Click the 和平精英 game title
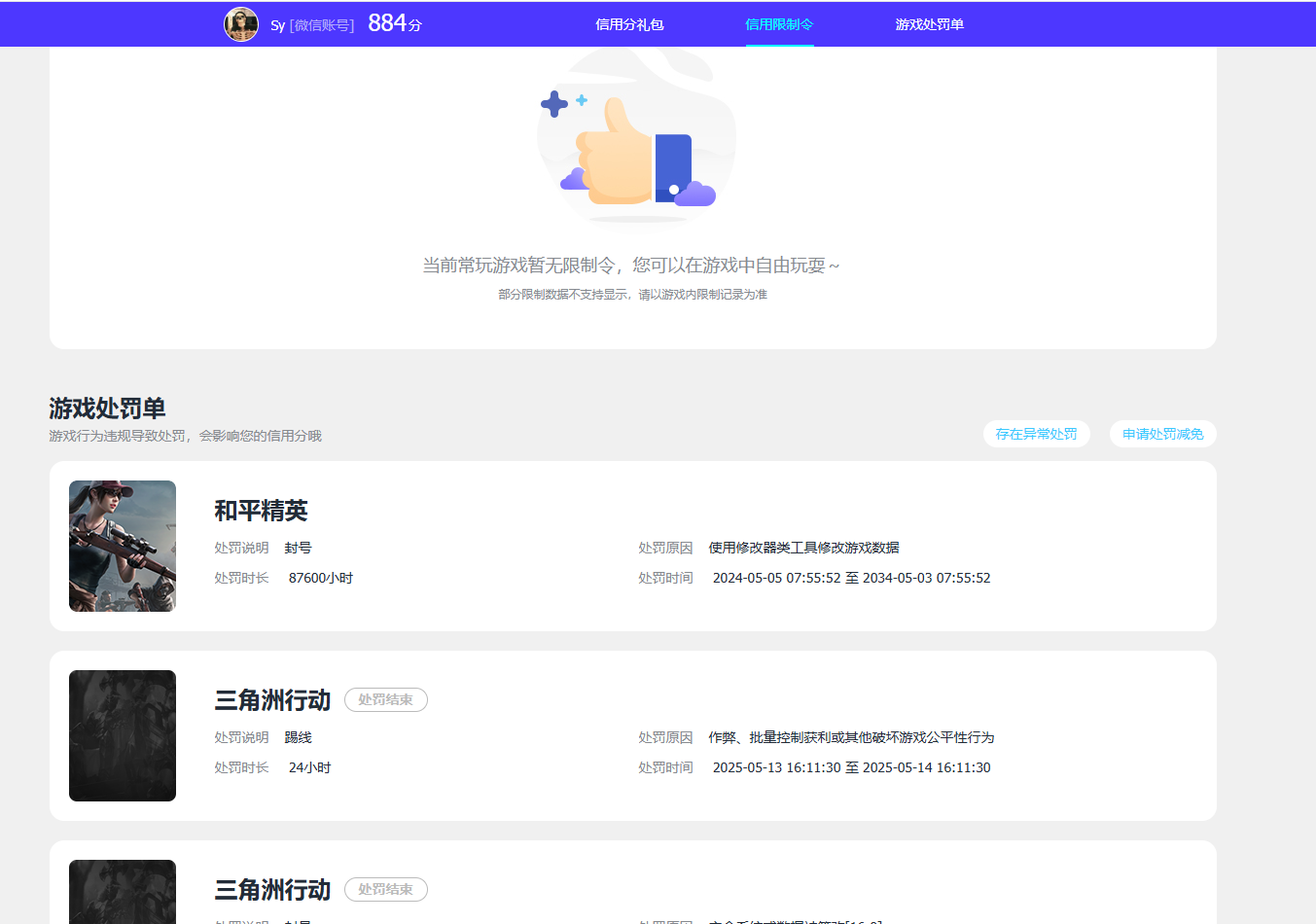This screenshot has height=924, width=1316. pyautogui.click(x=261, y=511)
